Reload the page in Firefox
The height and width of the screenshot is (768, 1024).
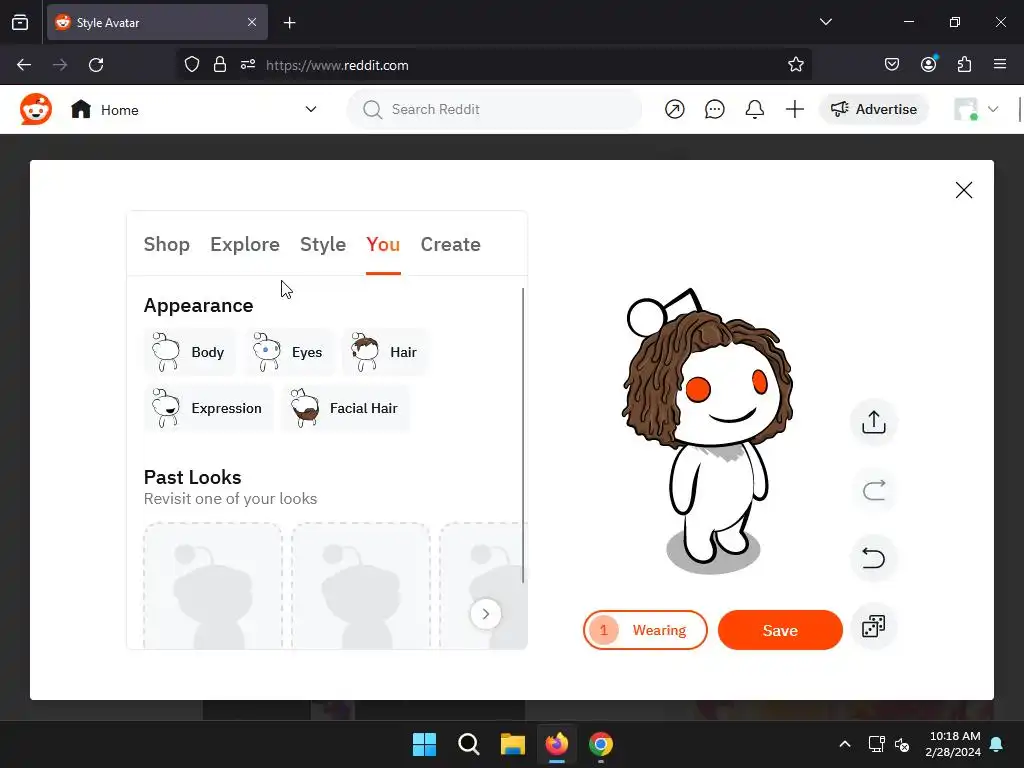pos(96,65)
